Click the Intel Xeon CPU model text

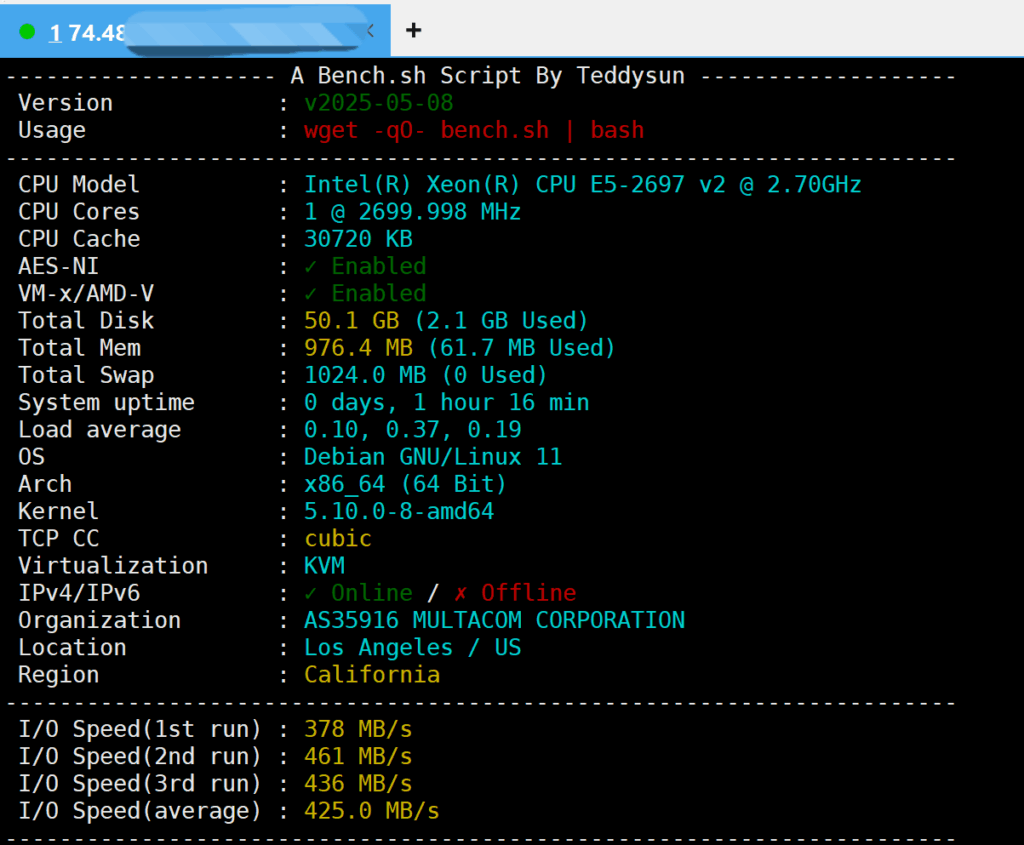coord(582,185)
